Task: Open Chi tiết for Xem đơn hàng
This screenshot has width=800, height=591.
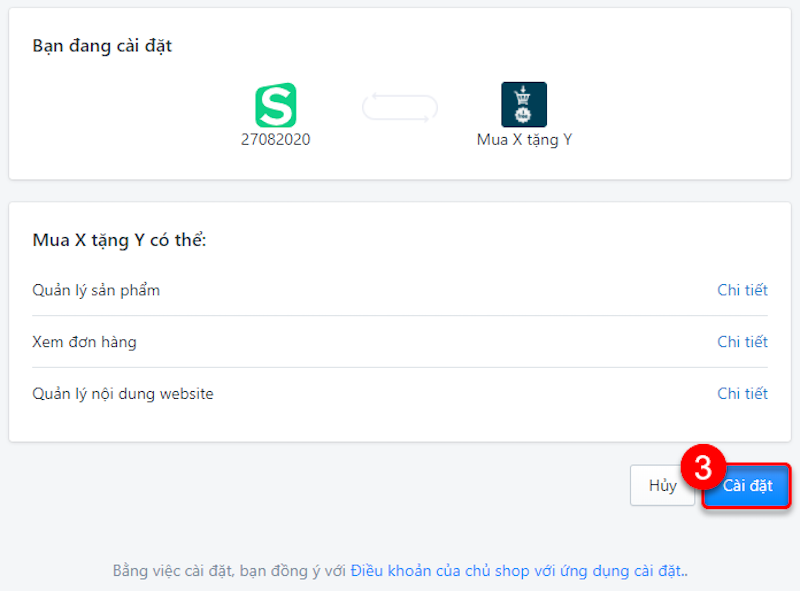Action: 742,341
